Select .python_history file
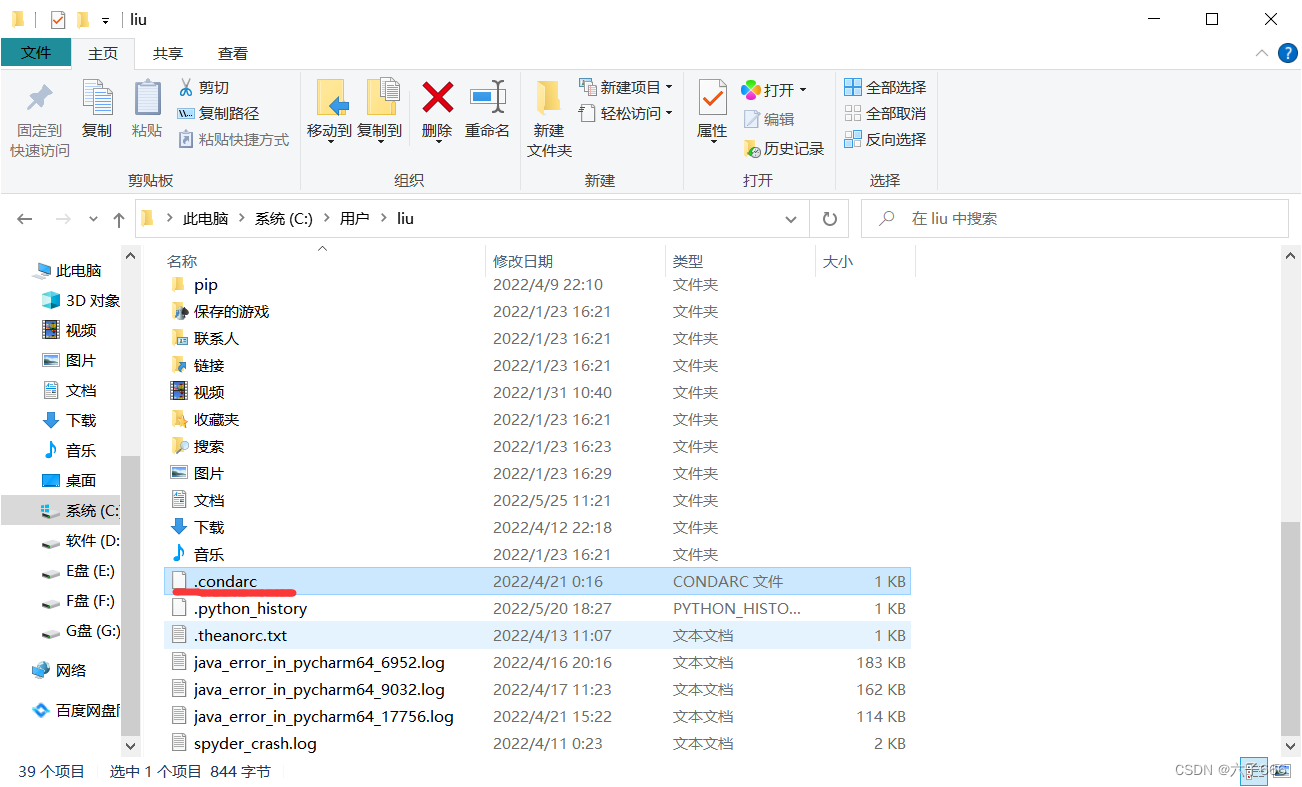 coord(537,608)
